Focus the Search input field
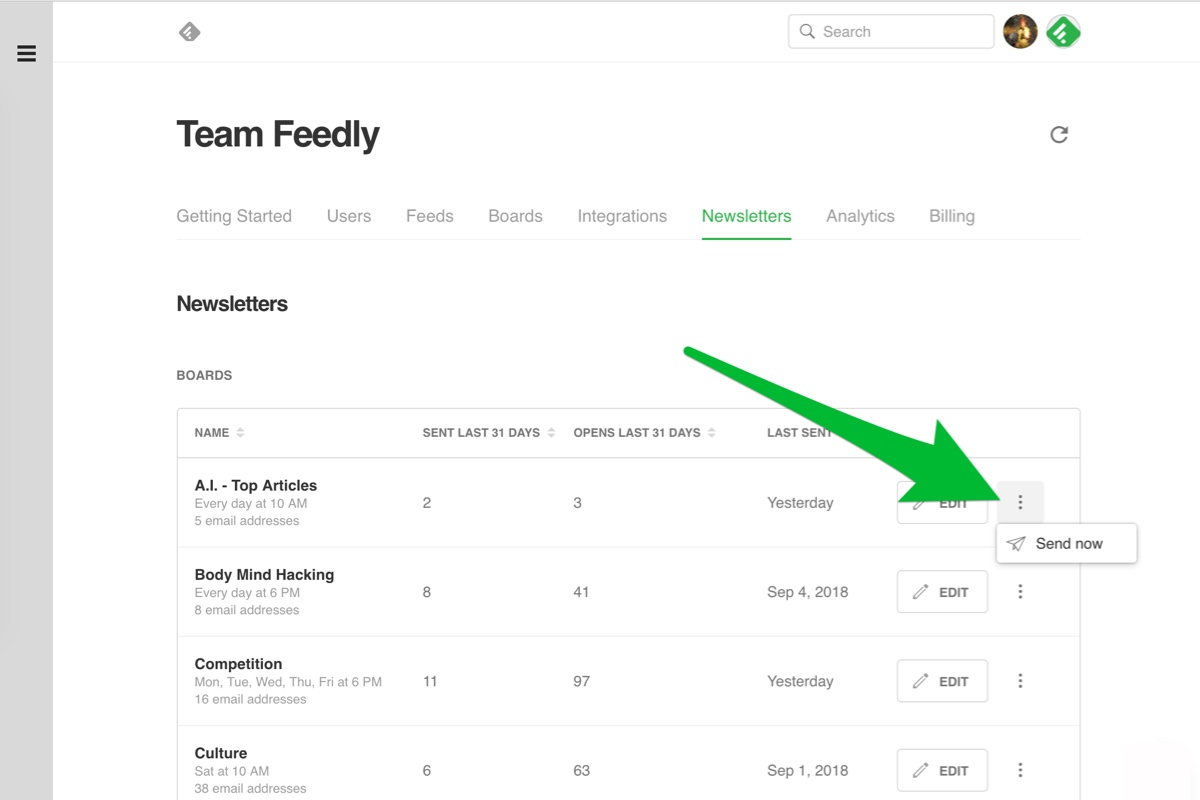The width and height of the screenshot is (1200, 800). tap(891, 32)
